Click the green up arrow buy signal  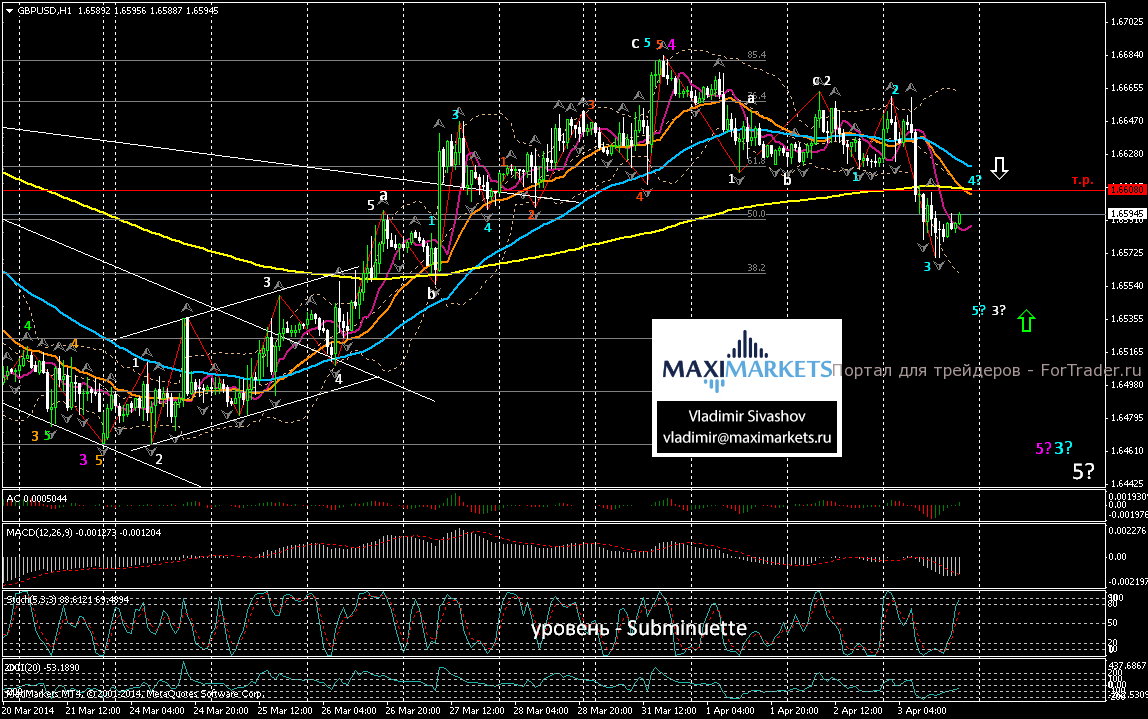1026,321
